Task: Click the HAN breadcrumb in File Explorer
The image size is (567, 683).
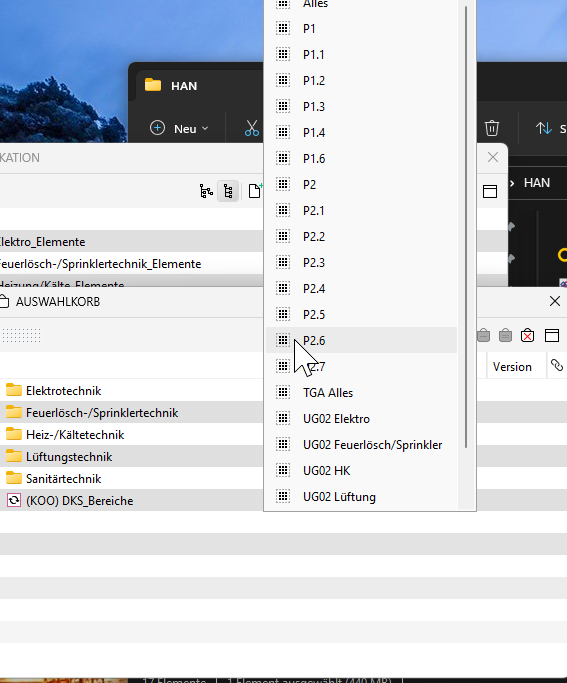Action: click(537, 183)
